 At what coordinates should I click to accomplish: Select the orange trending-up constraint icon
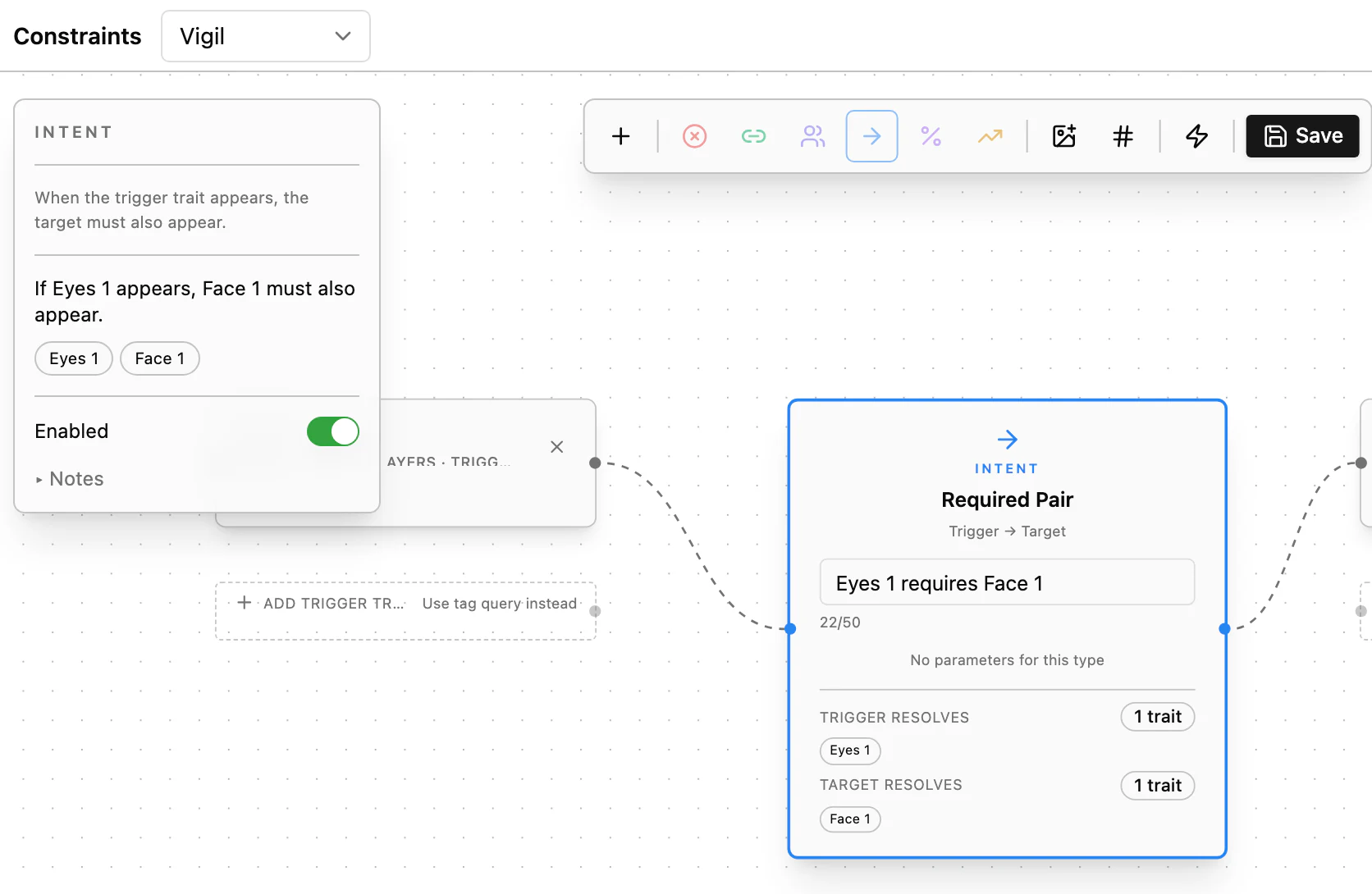[990, 136]
